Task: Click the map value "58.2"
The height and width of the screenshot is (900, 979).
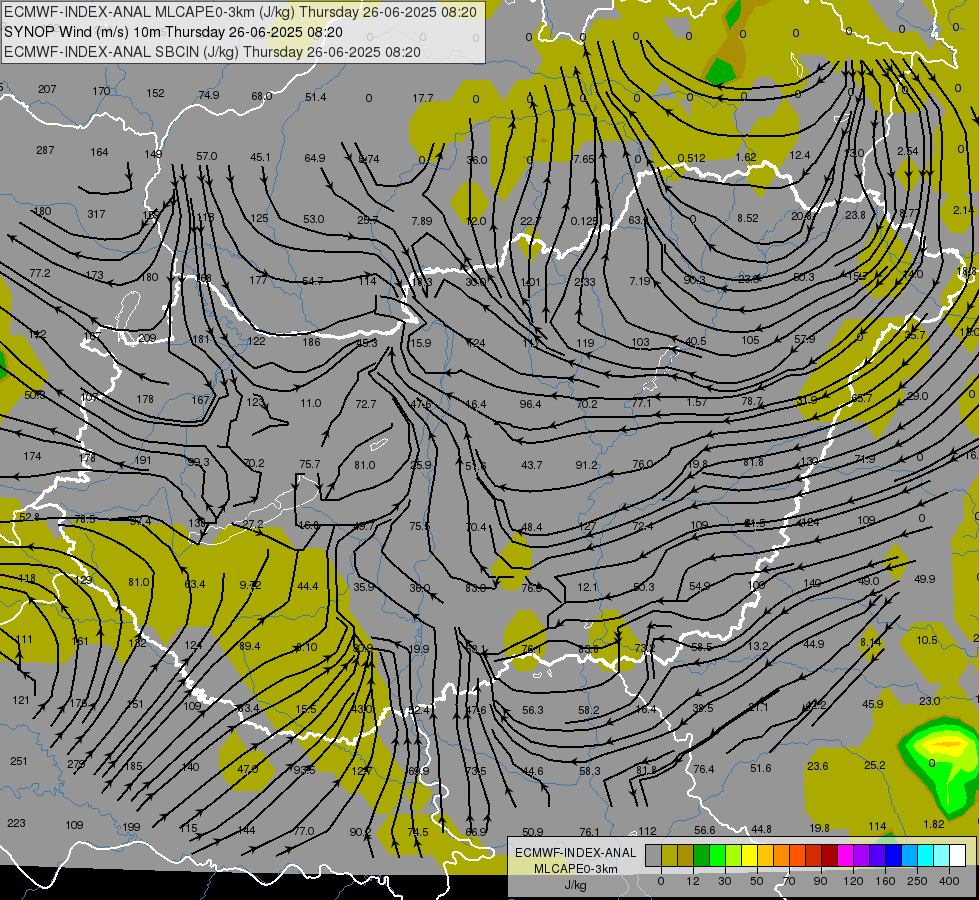Action: [x=588, y=710]
